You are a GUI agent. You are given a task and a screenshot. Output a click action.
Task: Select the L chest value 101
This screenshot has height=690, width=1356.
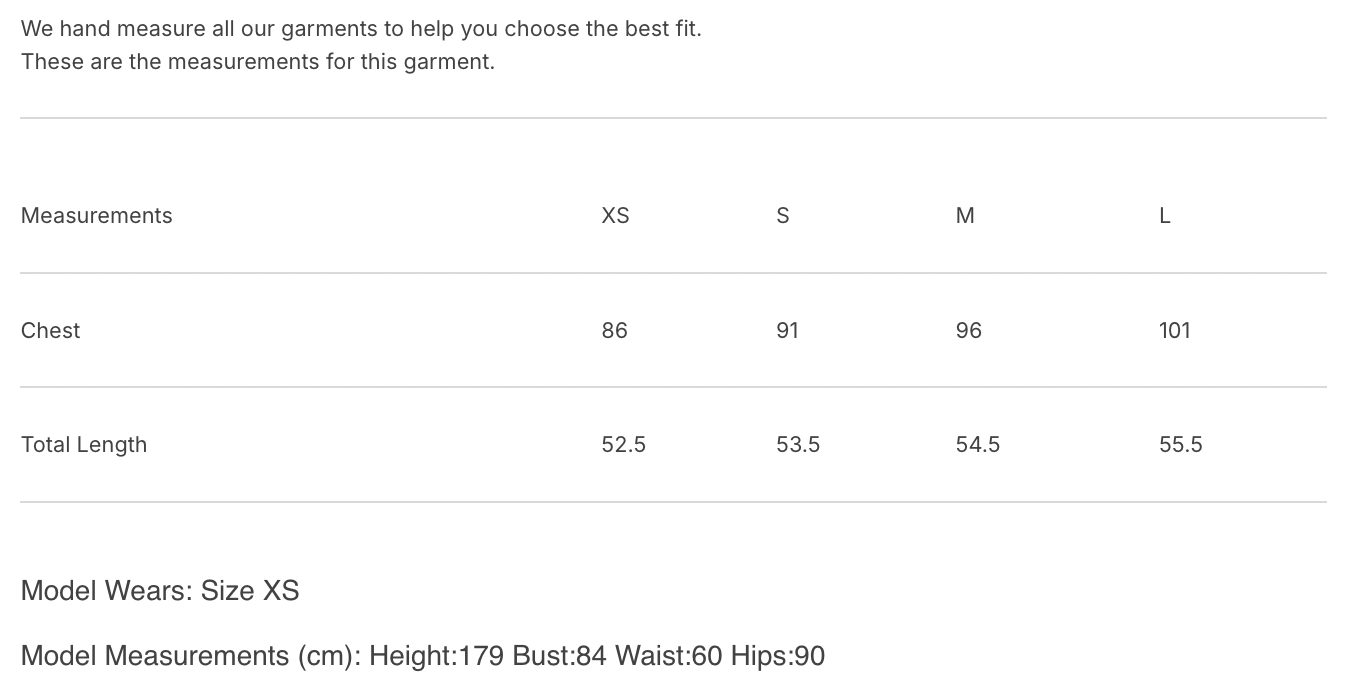tap(1175, 330)
